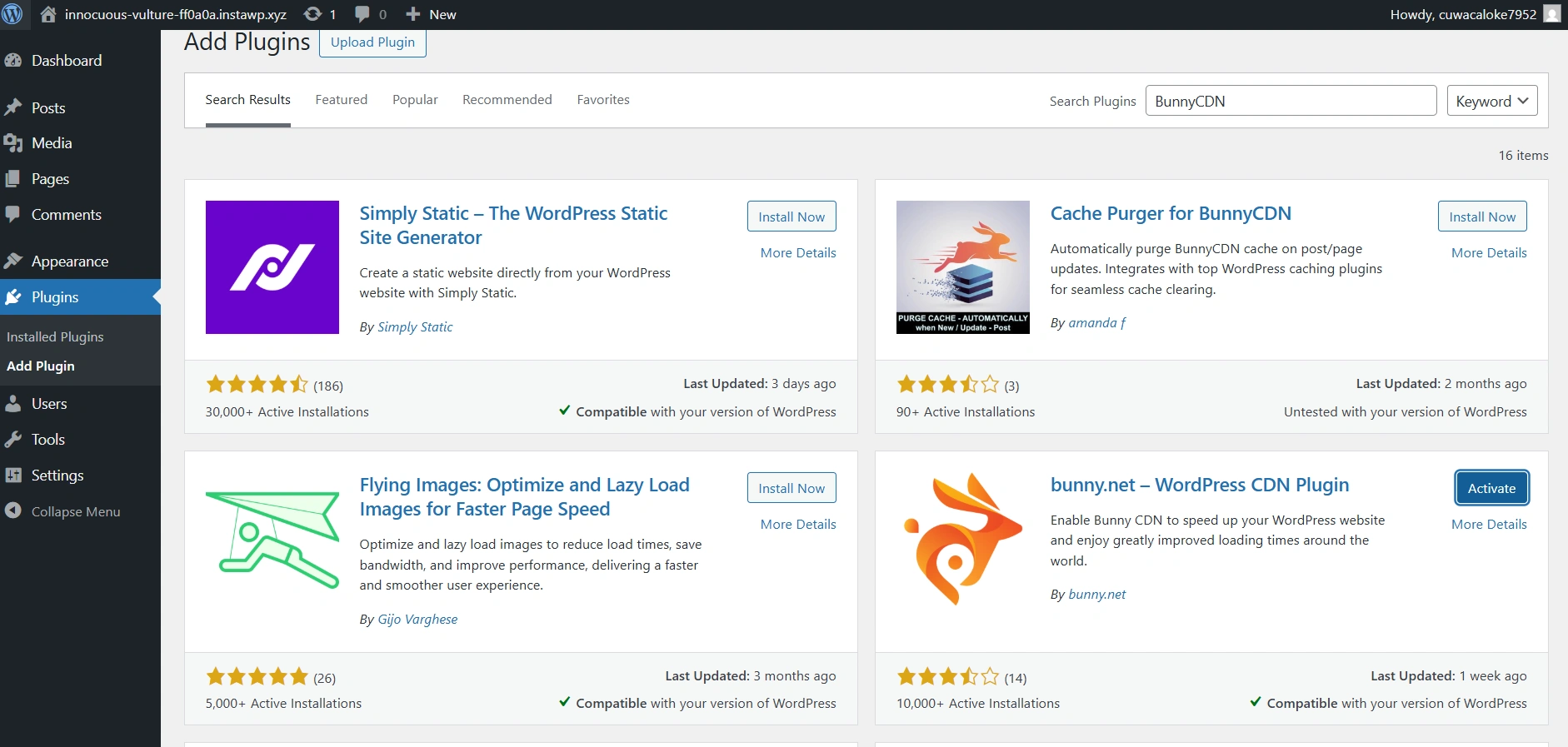Switch to Recommended tab
The width and height of the screenshot is (1568, 747).
[507, 100]
